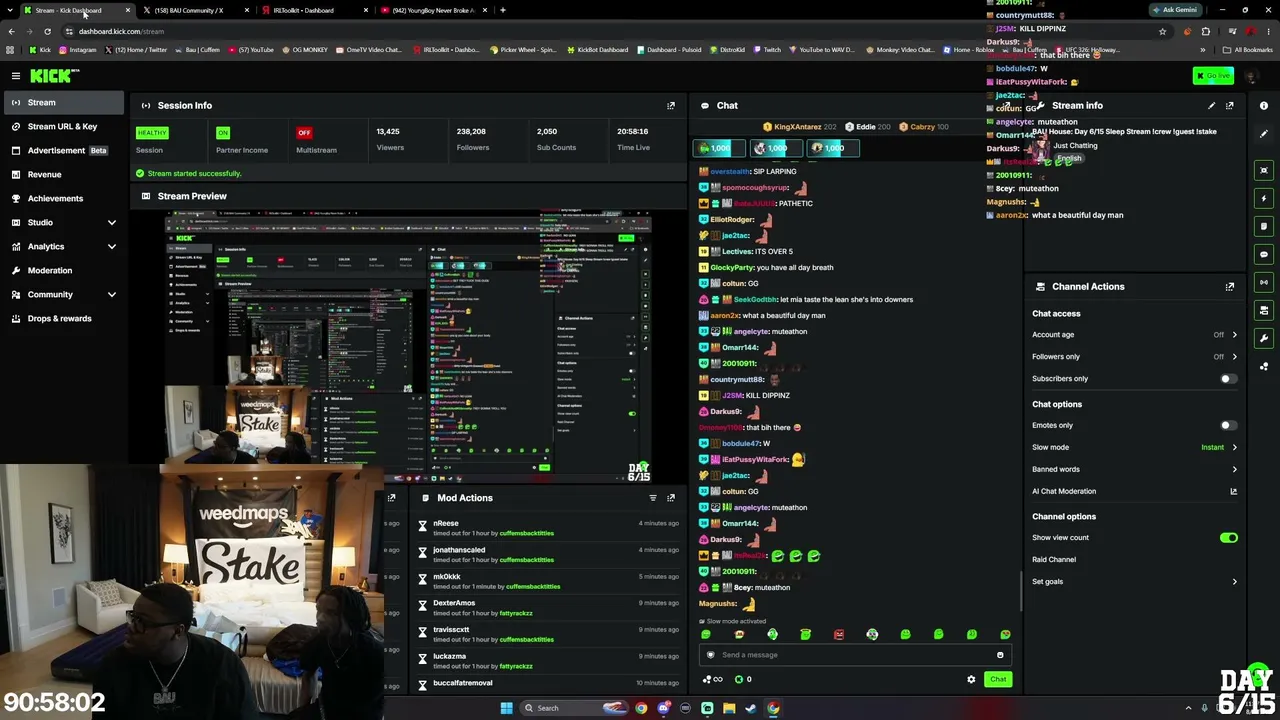Open chat settings gear icon
The image size is (1280, 720).
coord(971,680)
